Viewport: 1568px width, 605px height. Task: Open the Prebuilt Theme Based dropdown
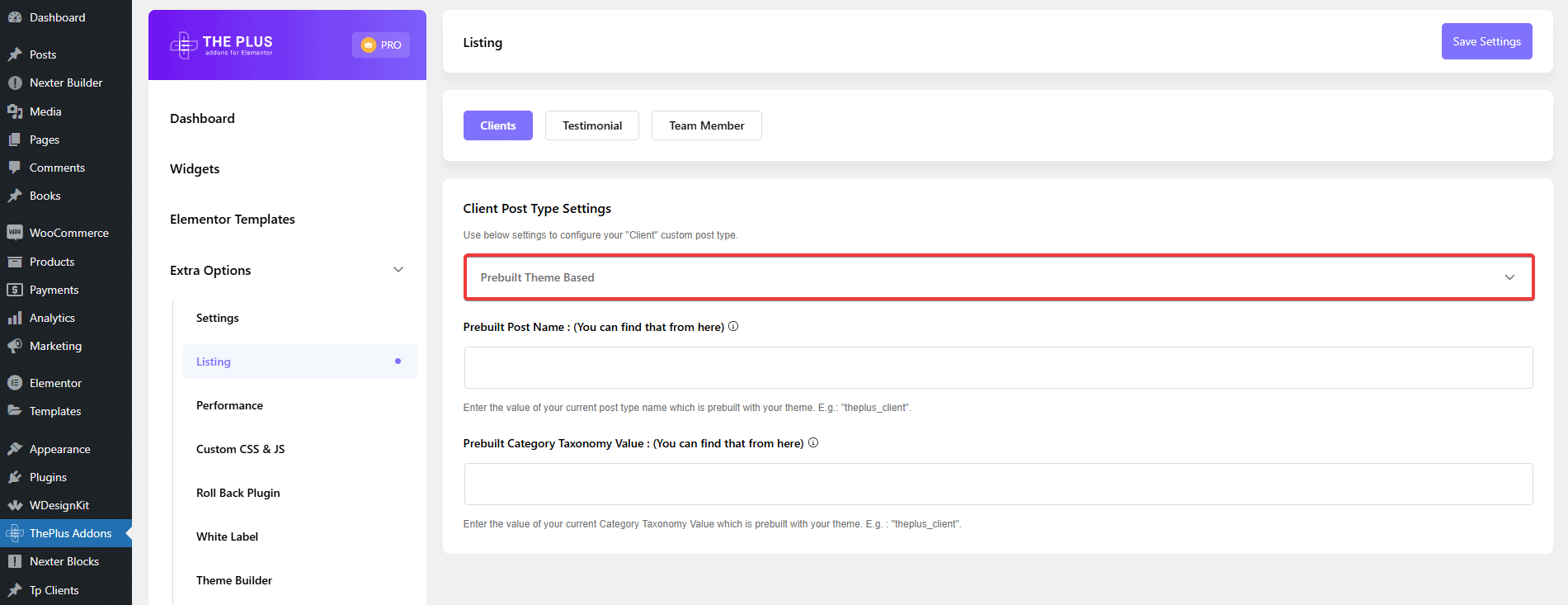(x=998, y=277)
